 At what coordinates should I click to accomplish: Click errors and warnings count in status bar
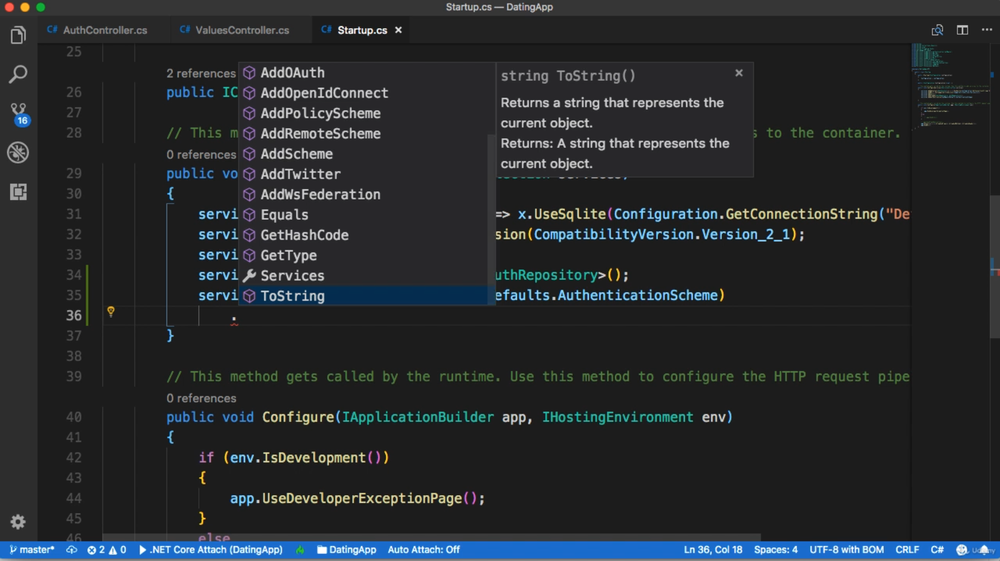107,550
